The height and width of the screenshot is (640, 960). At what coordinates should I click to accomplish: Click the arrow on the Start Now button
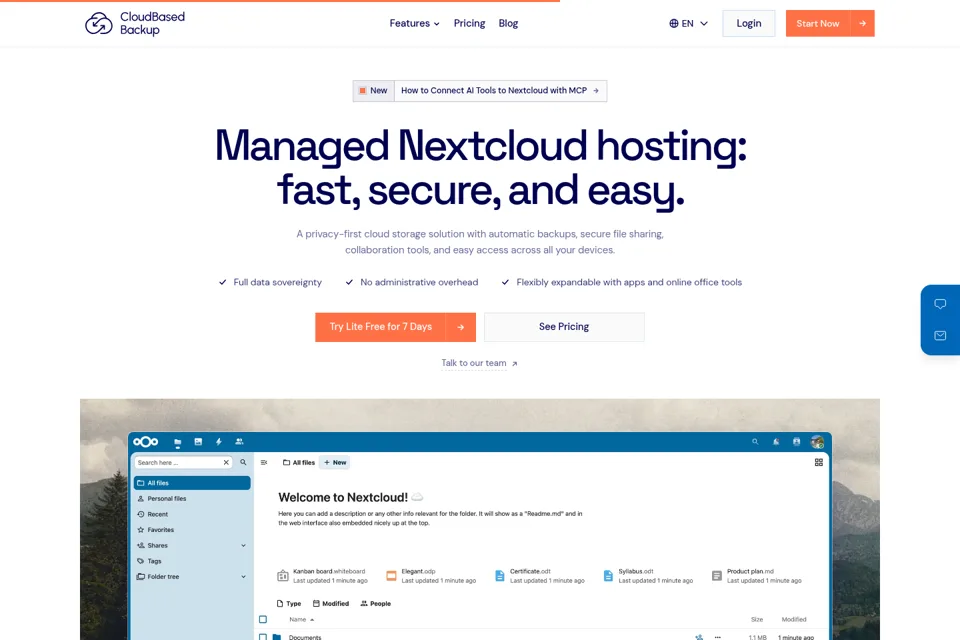click(x=862, y=23)
